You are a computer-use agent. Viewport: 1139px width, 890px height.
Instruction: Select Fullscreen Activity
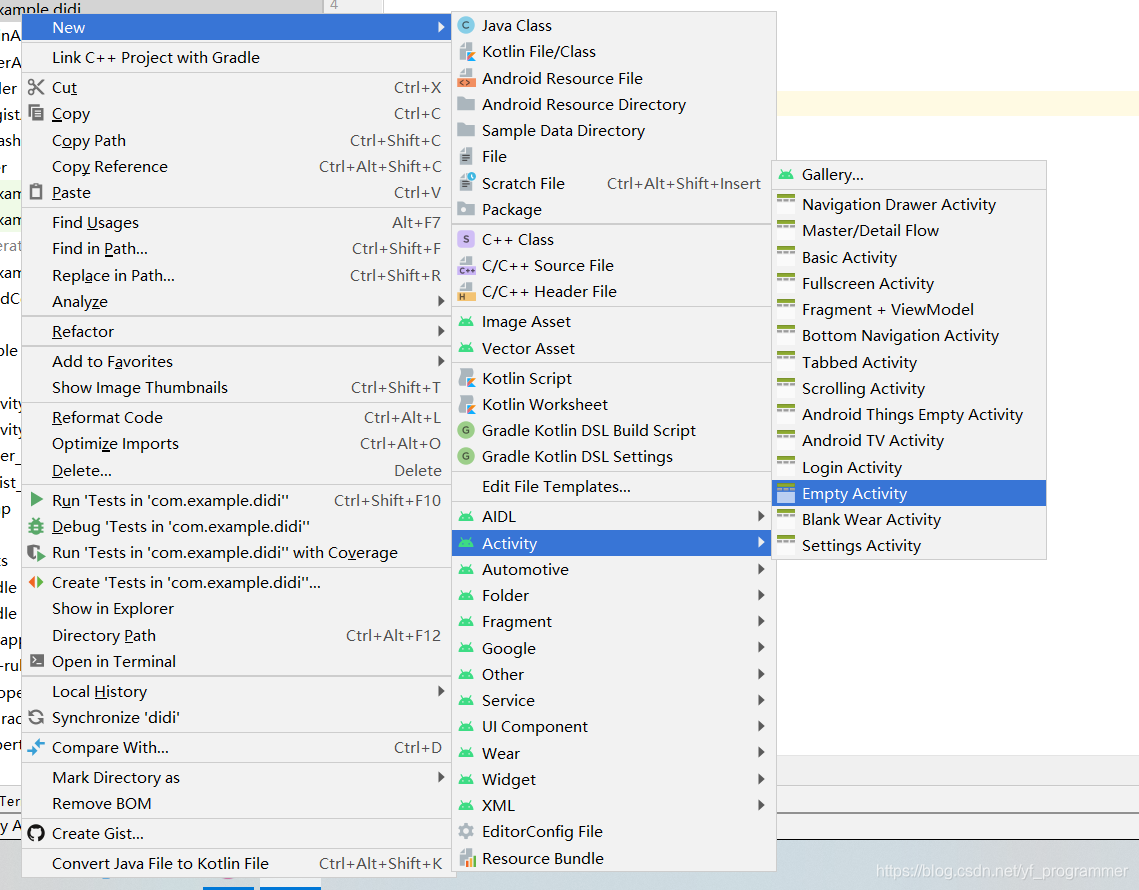[909, 283]
